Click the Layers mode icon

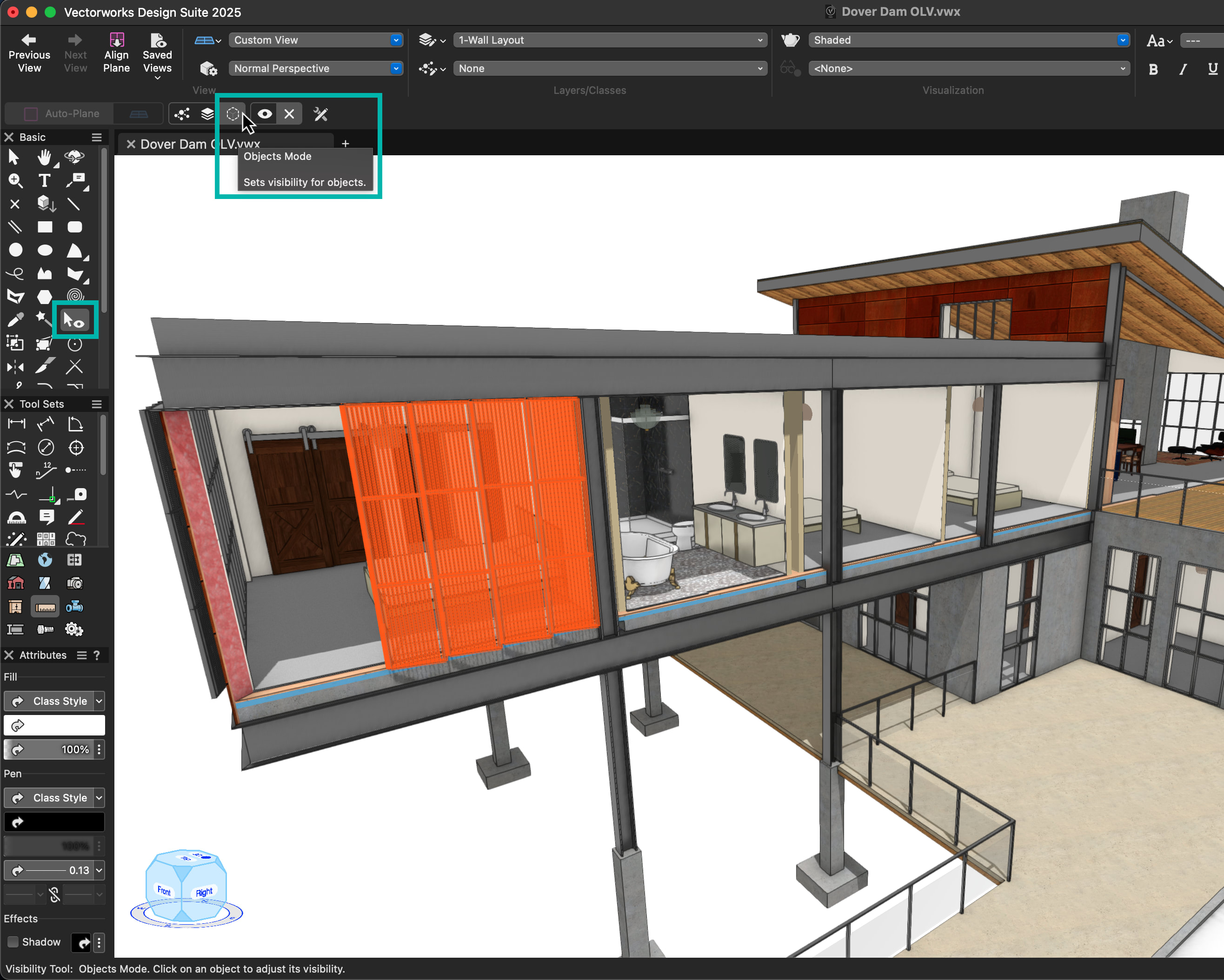pyautogui.click(x=208, y=114)
